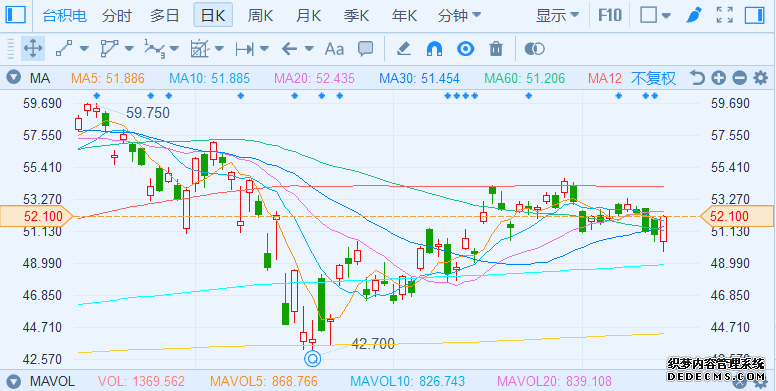Open the 分钟 minutes dropdown
This screenshot has height=391, width=776.
coord(459,15)
